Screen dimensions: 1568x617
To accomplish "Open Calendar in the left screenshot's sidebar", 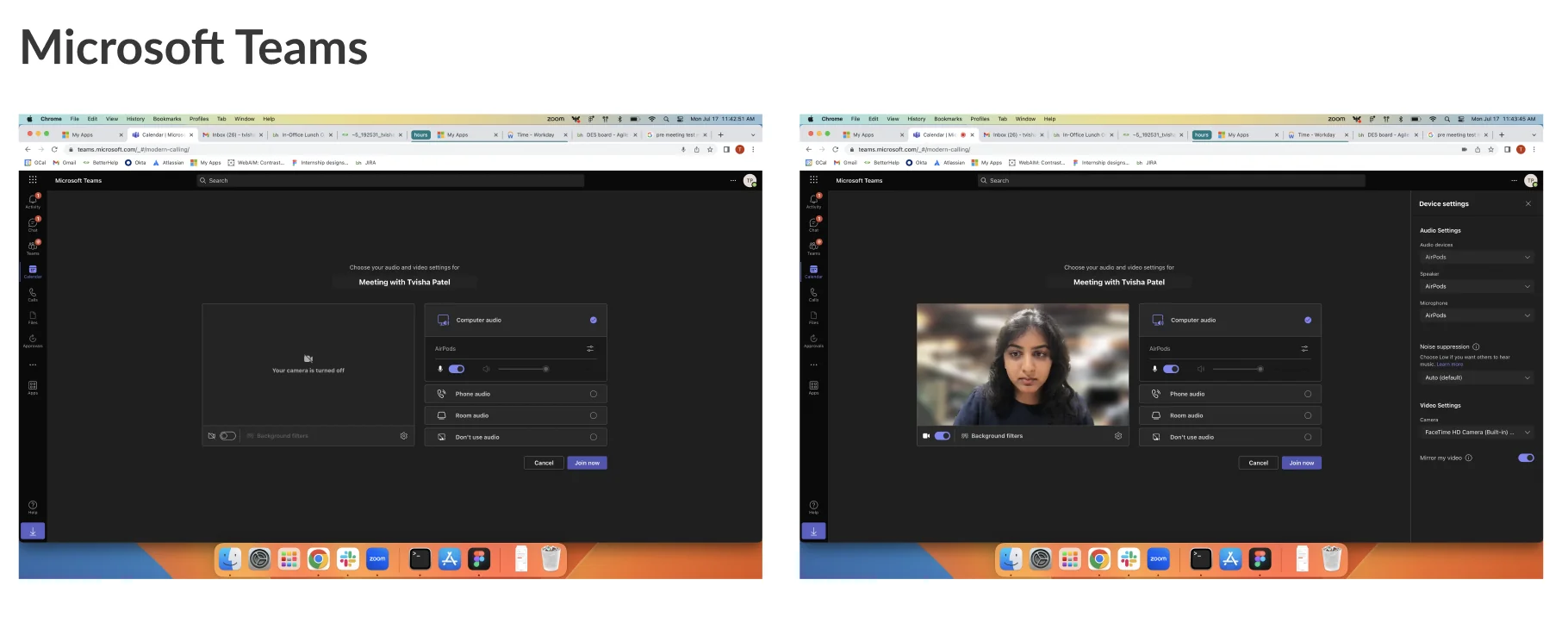I will pos(33,271).
